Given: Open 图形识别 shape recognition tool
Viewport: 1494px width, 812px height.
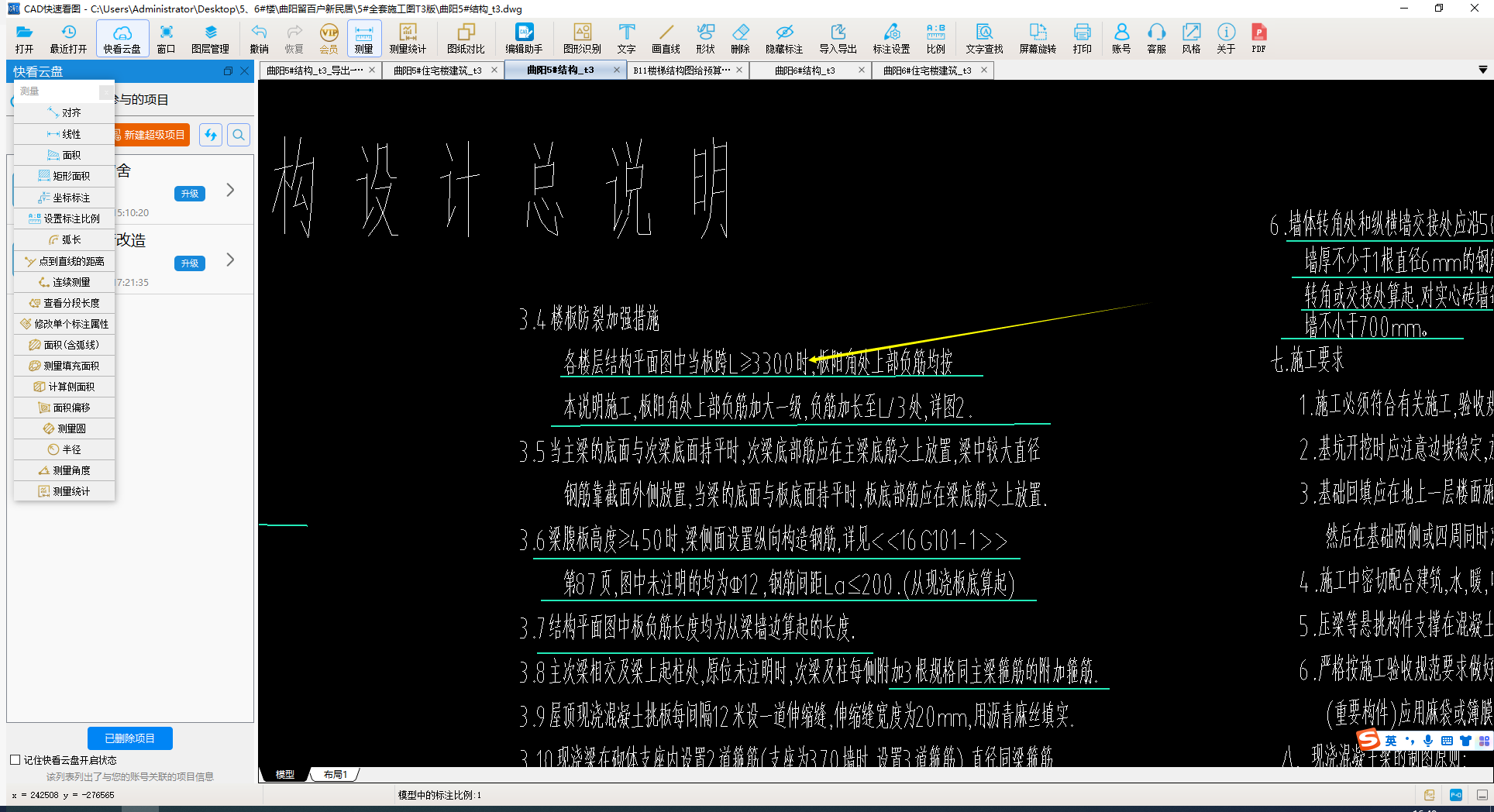Looking at the screenshot, I should click(582, 38).
